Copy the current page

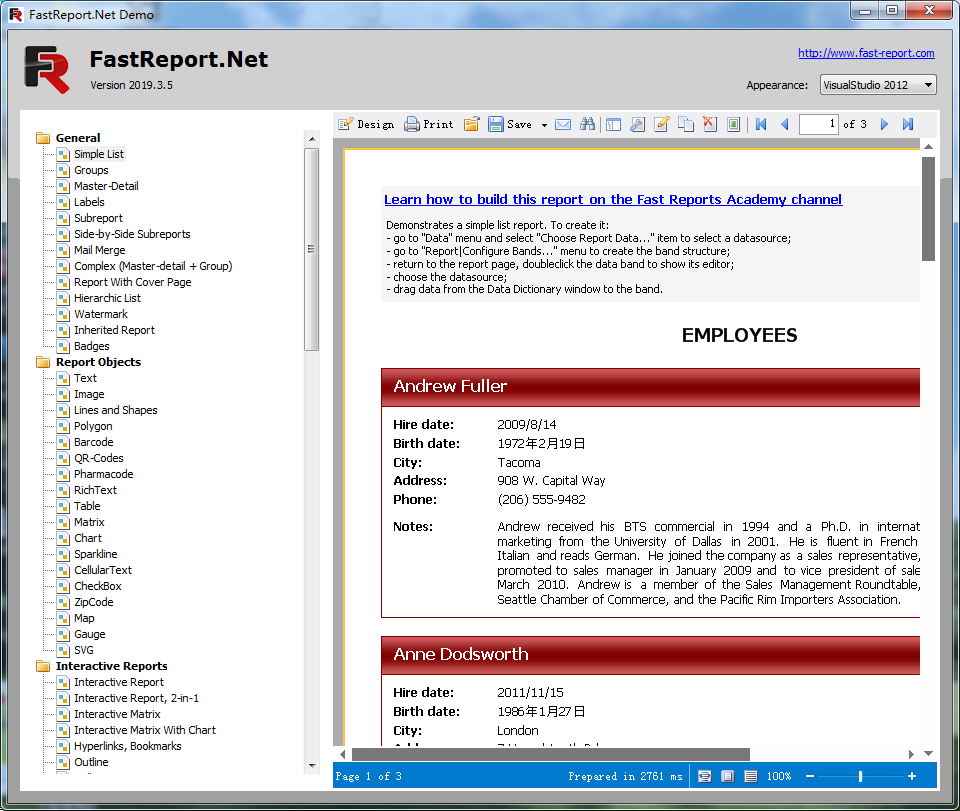click(685, 124)
